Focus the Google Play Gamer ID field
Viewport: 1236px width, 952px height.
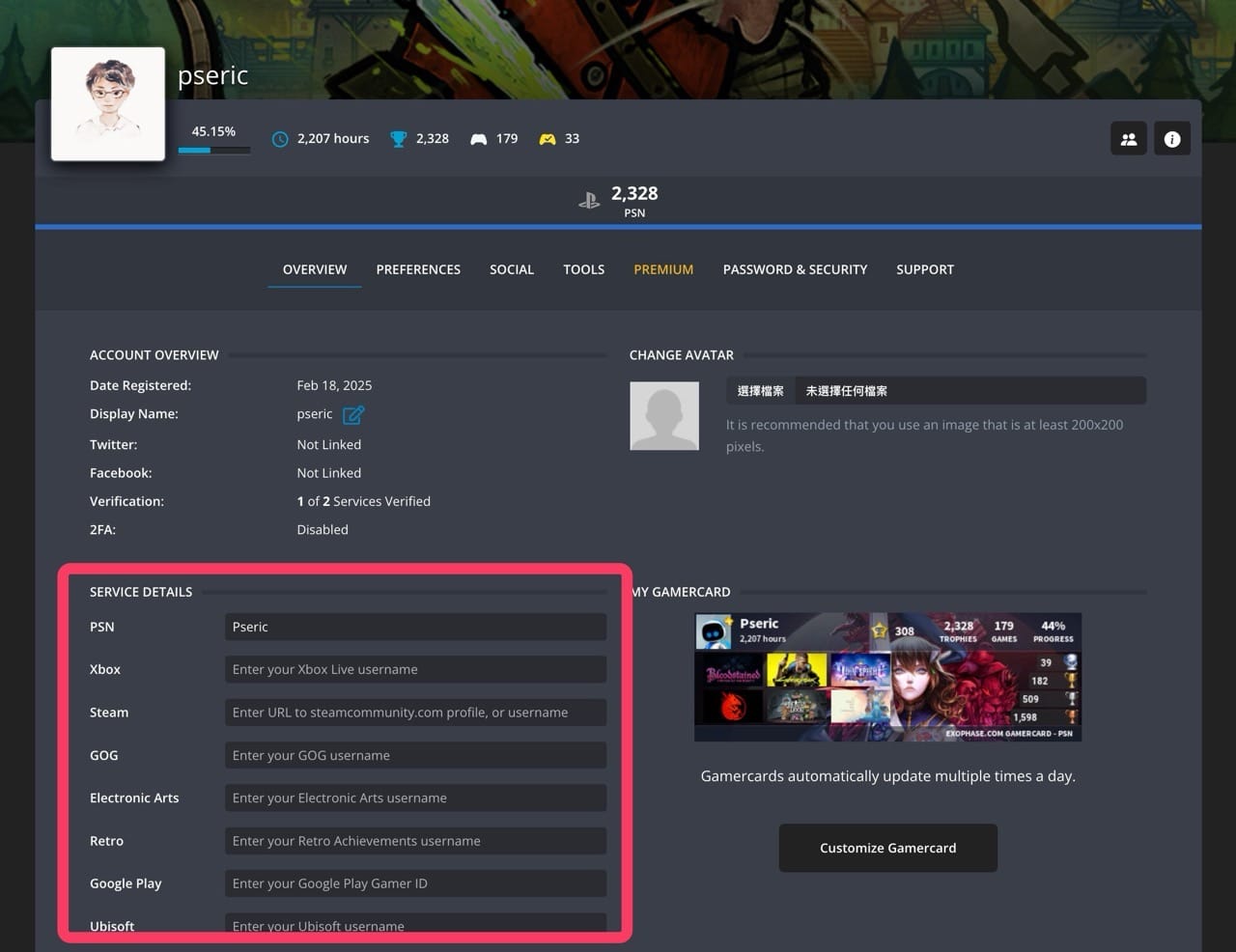click(416, 883)
